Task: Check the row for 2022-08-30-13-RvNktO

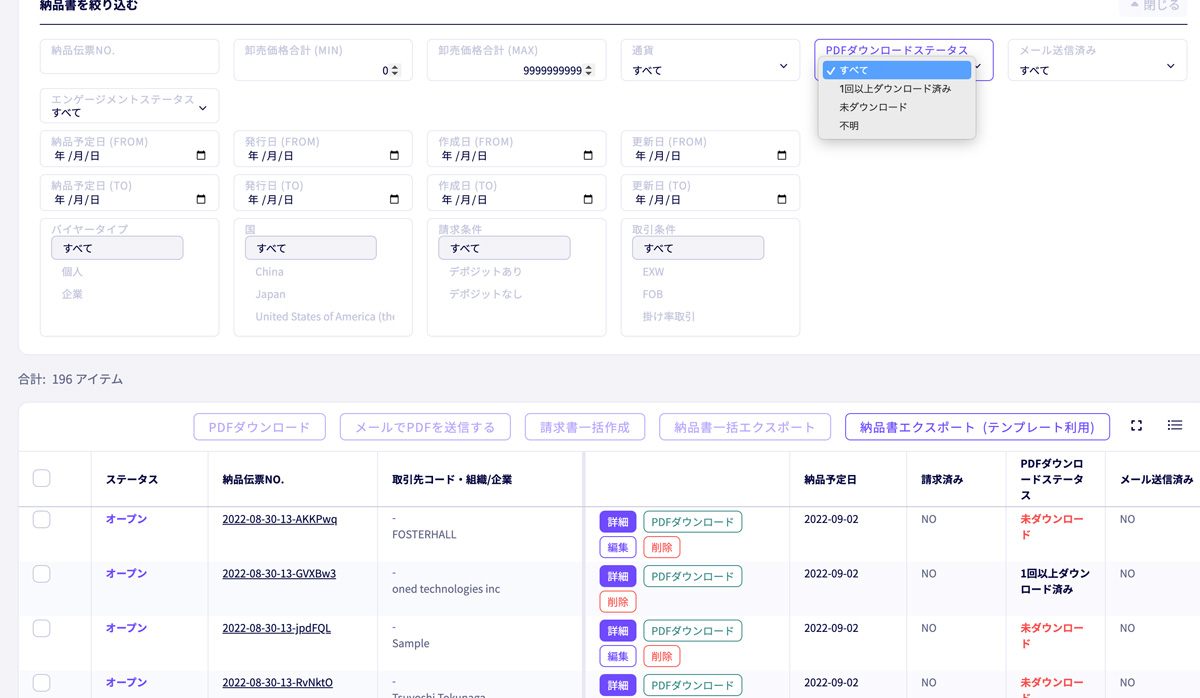Action: pos(41,683)
